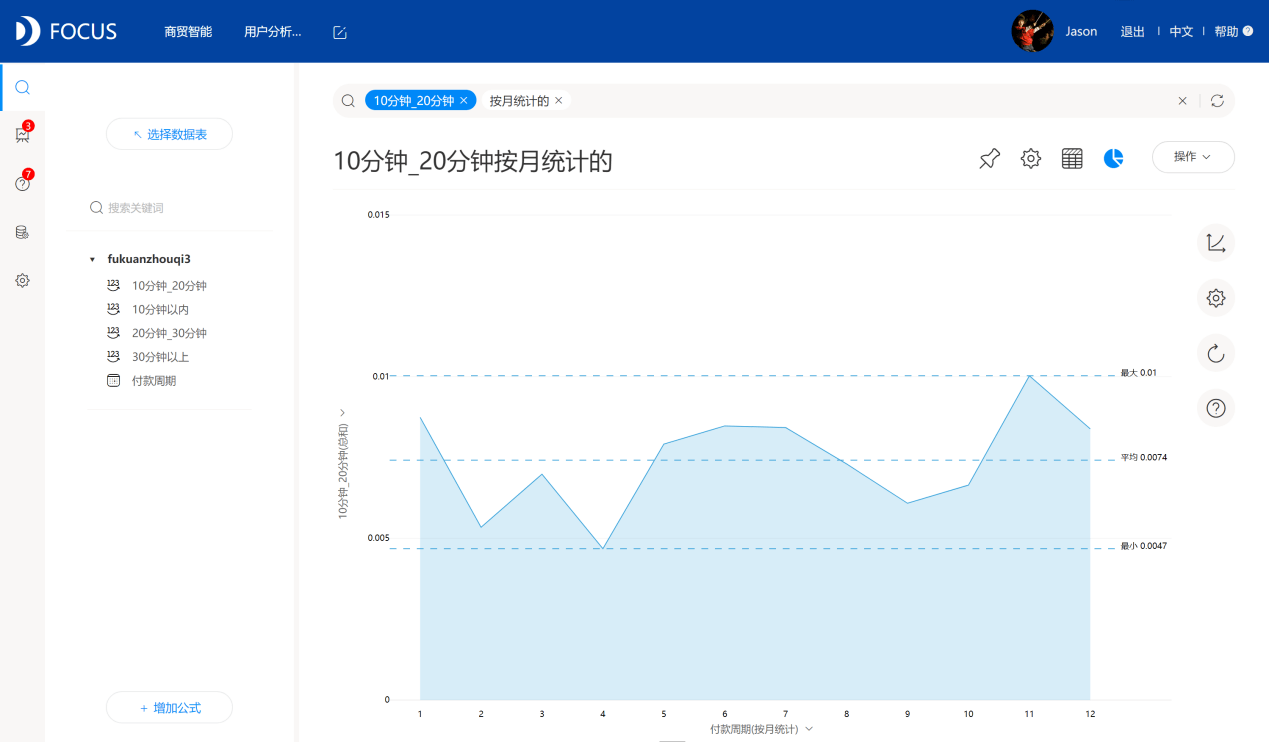Open notifications icon with badge 7 in sidebar

[22, 183]
